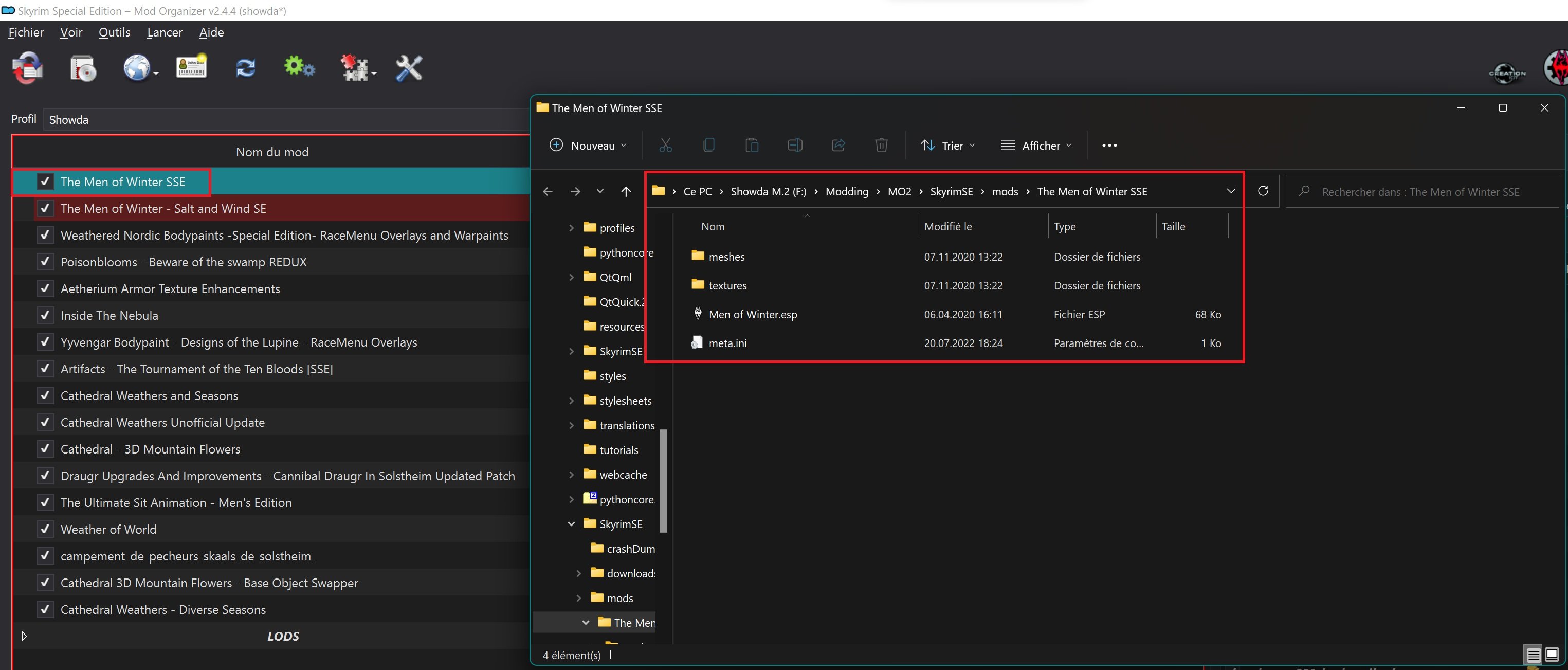Select the translations folder in tree

point(619,425)
